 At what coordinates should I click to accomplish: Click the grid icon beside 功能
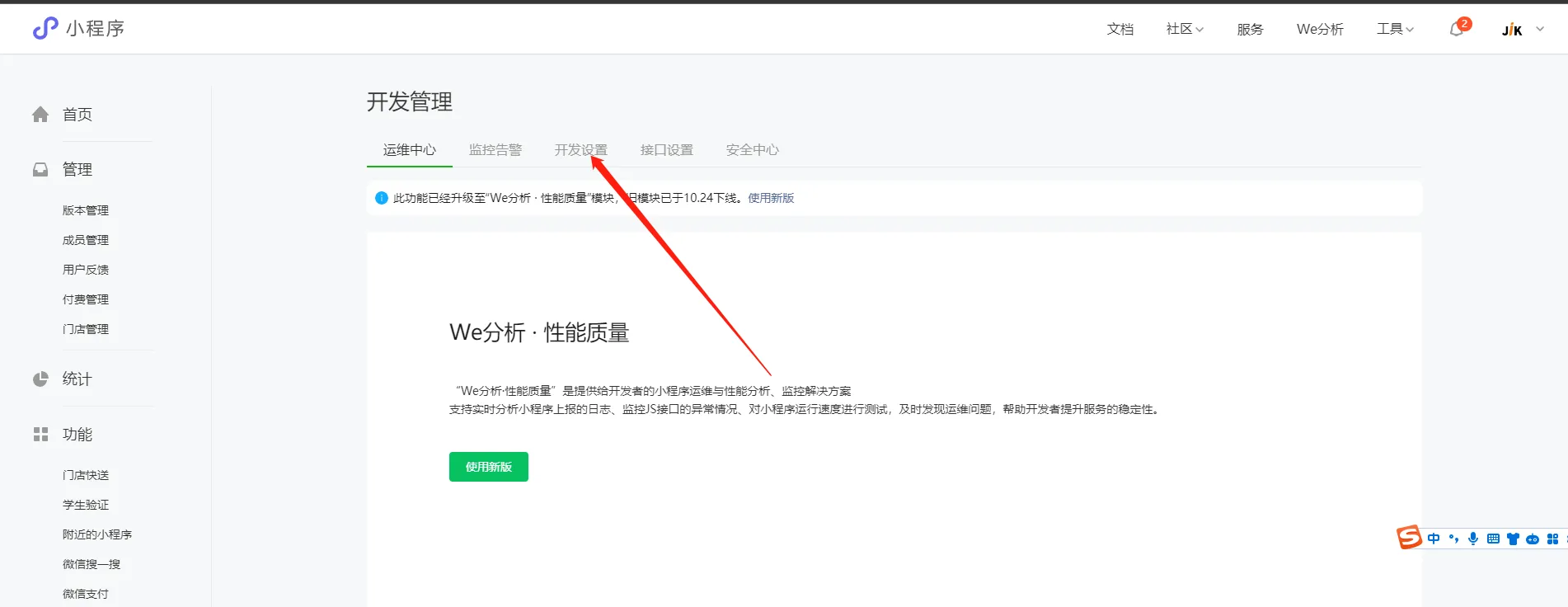point(40,435)
